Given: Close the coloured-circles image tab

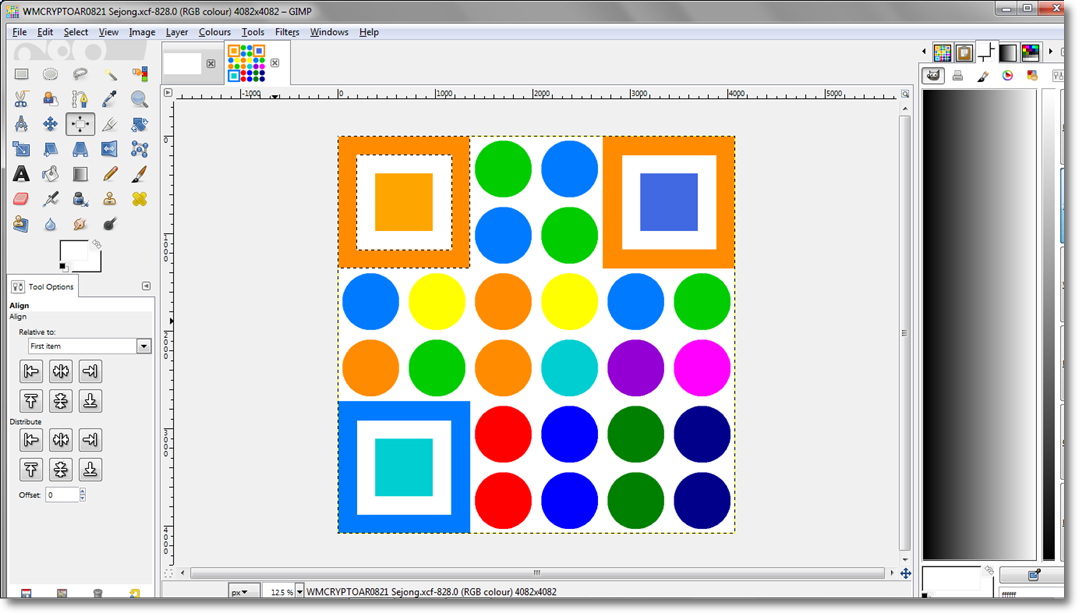Looking at the screenshot, I should pos(275,63).
